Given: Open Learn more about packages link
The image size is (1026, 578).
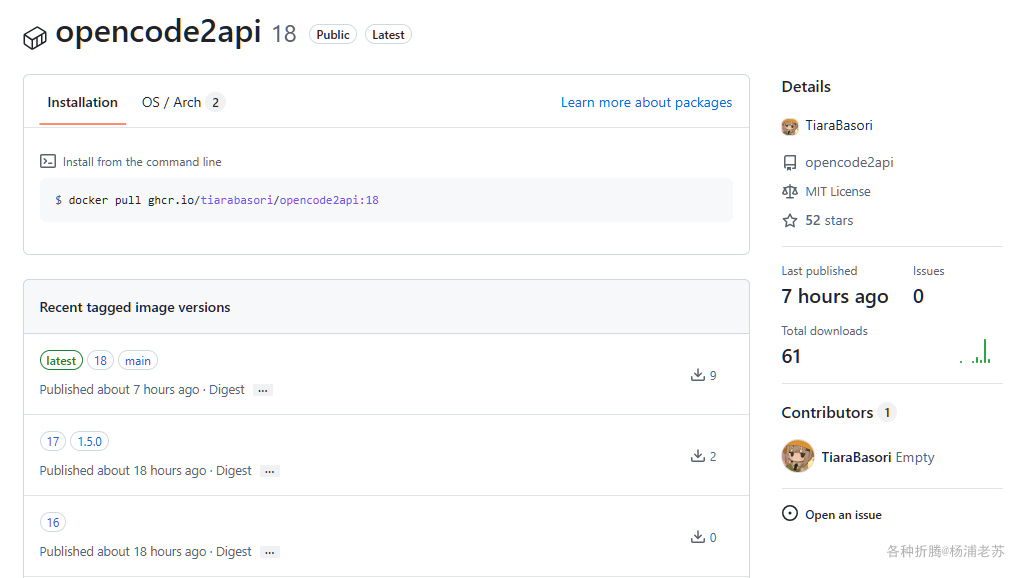Looking at the screenshot, I should pos(646,102).
